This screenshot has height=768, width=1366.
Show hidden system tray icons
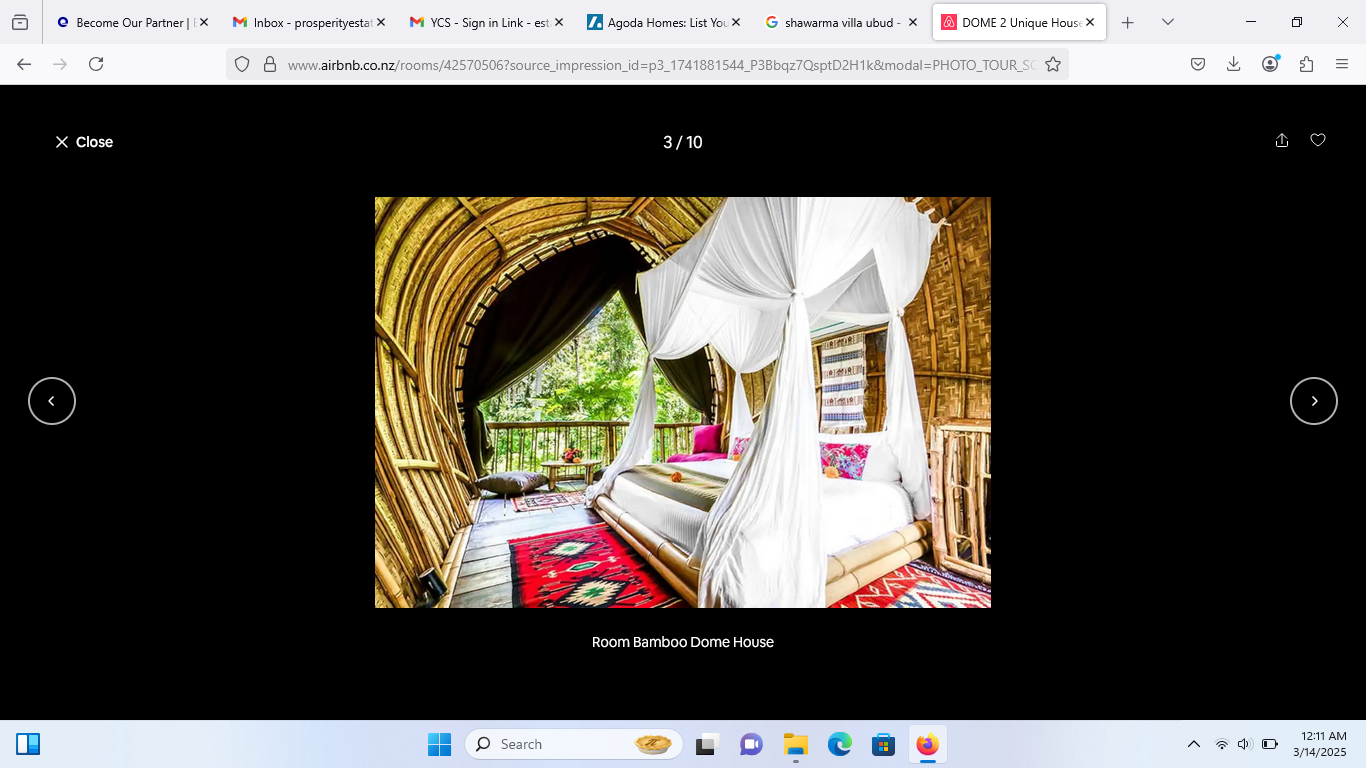[x=1193, y=744]
